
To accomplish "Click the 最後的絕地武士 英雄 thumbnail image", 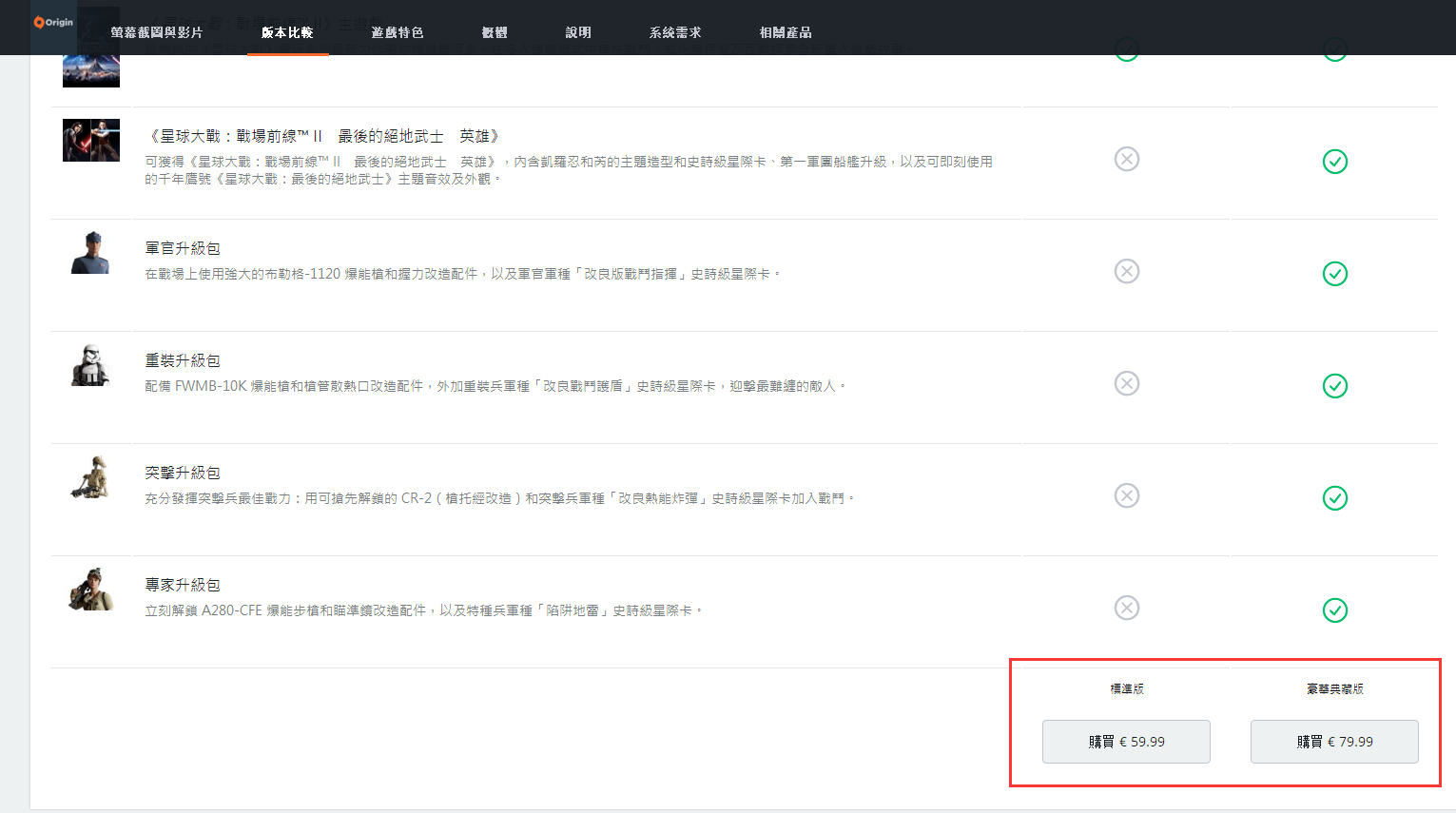I will click(91, 140).
